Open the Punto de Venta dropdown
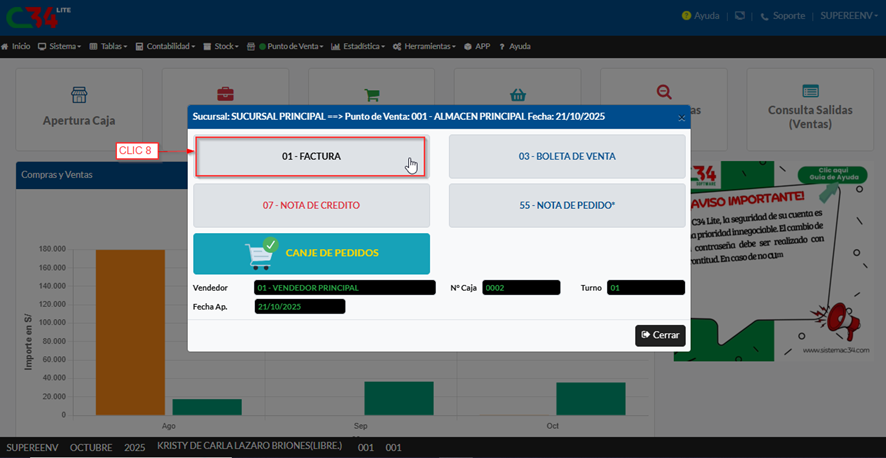 point(291,47)
